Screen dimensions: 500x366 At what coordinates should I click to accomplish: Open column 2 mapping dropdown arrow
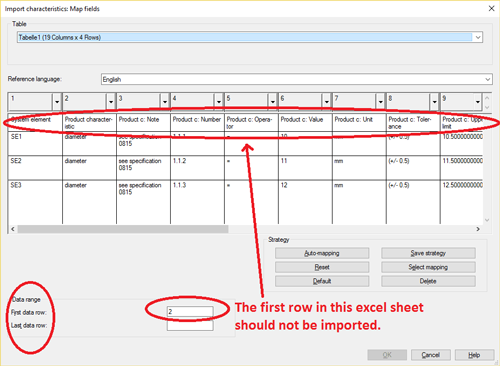point(111,101)
